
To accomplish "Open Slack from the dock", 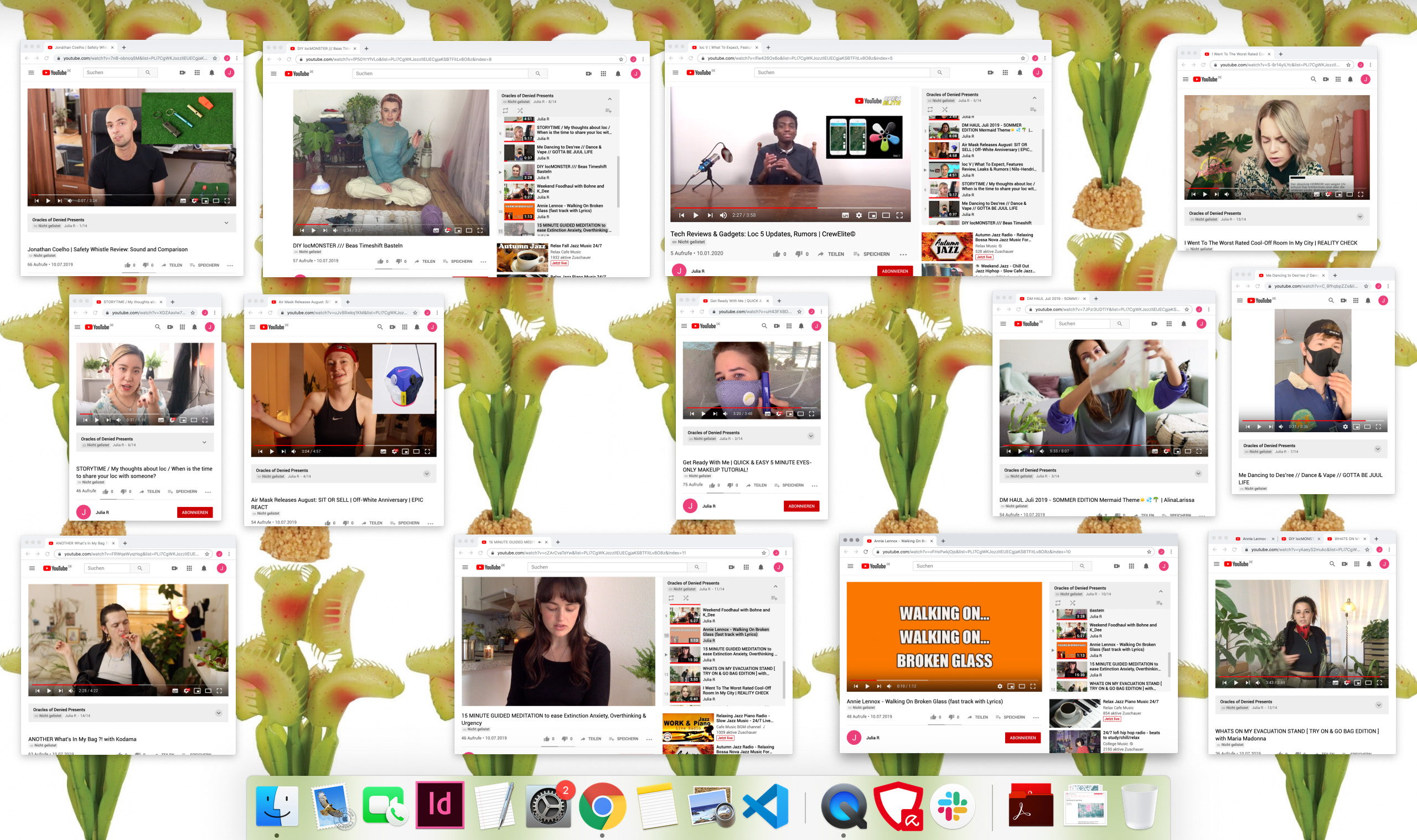I will pos(951,806).
